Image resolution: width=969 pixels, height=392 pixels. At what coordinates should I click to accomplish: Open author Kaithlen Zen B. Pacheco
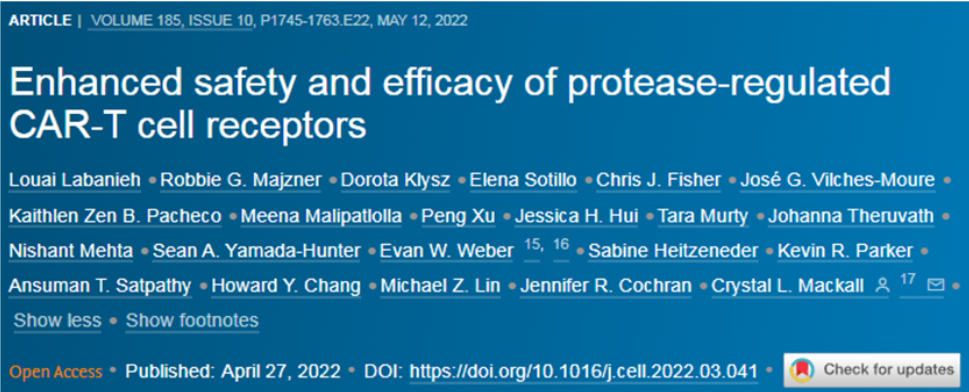(x=115, y=216)
